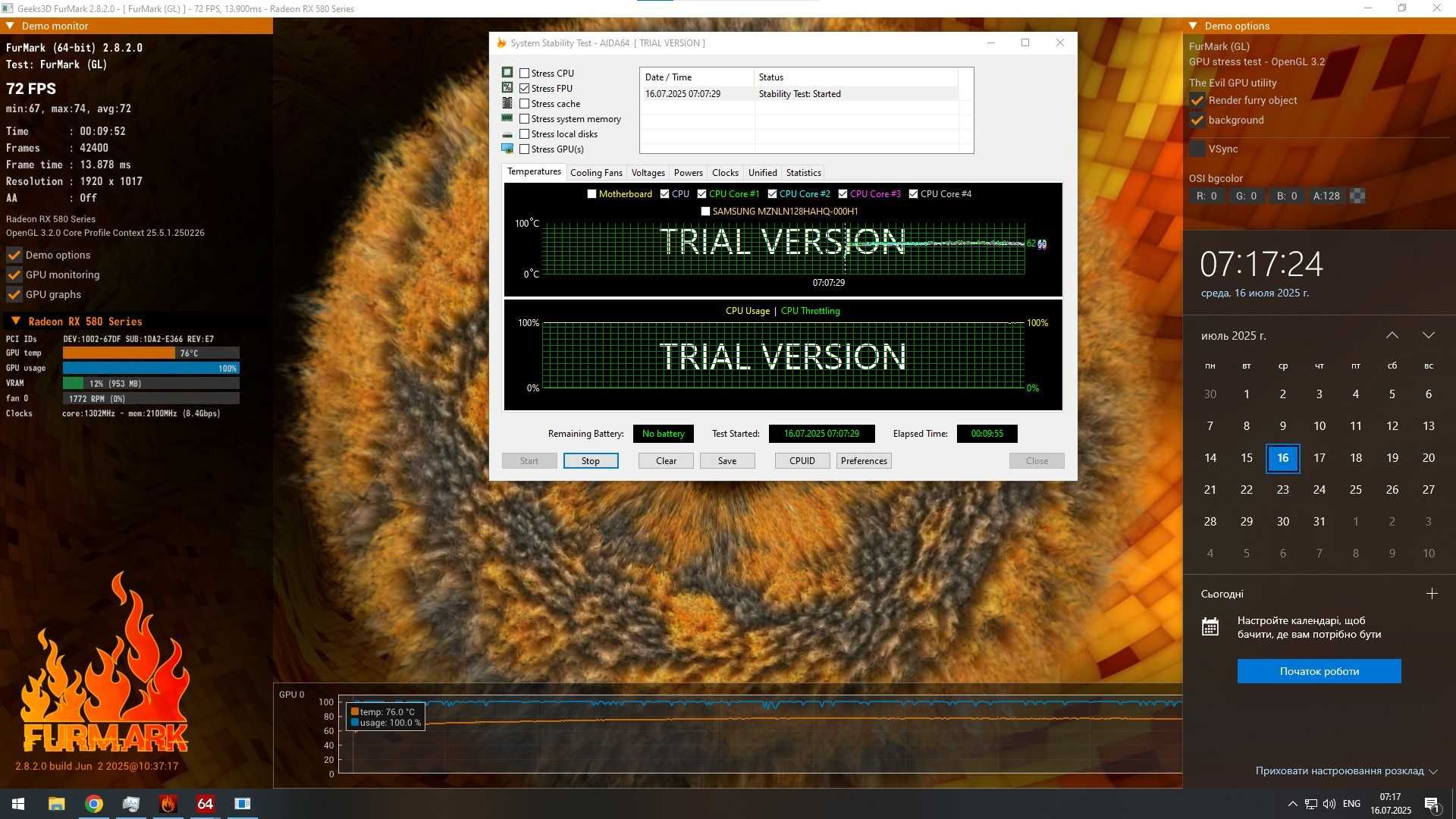Click the calendar icon under Сьогодні
The height and width of the screenshot is (819, 1456).
pos(1210,627)
